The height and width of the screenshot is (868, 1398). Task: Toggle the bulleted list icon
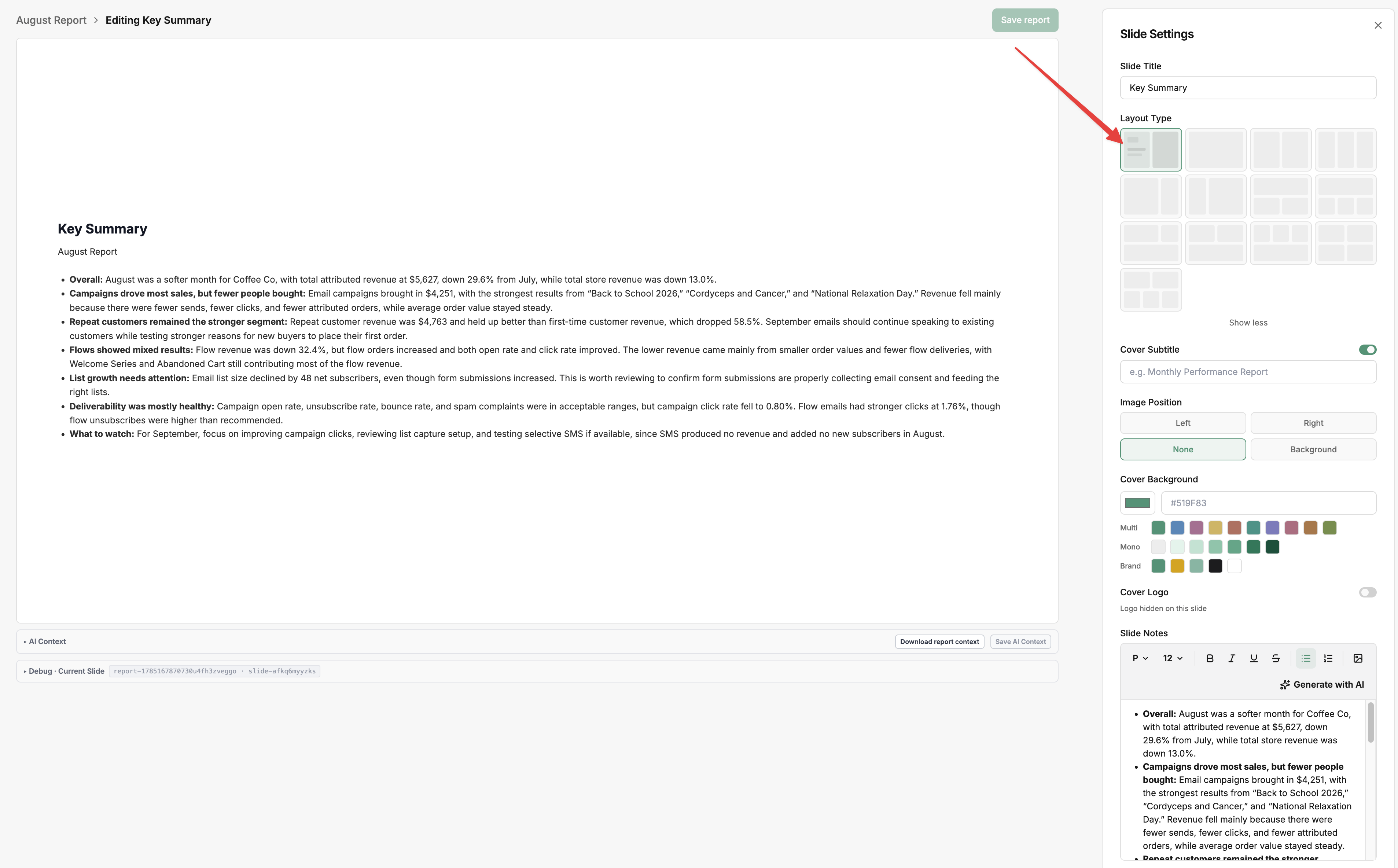point(1306,658)
